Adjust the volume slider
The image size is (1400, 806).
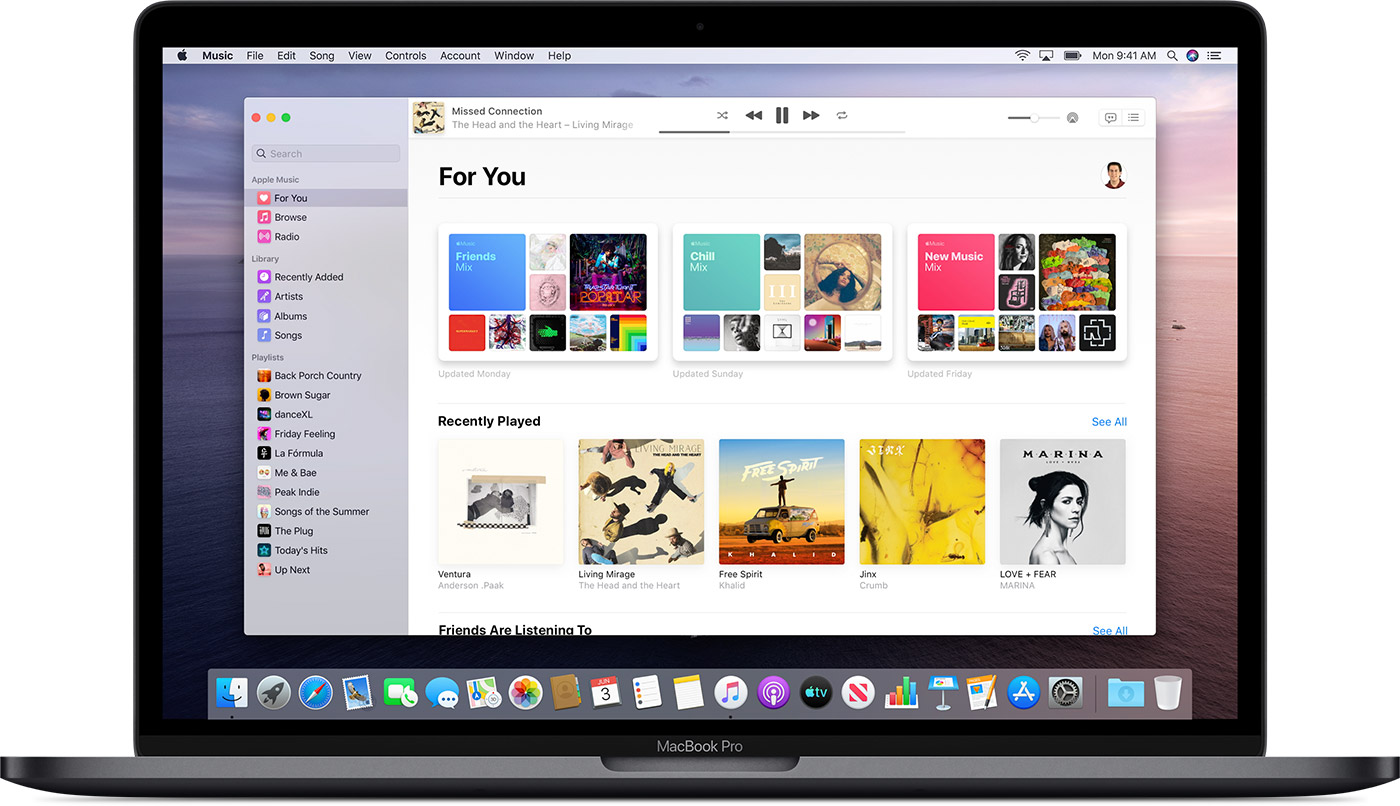pos(1034,118)
